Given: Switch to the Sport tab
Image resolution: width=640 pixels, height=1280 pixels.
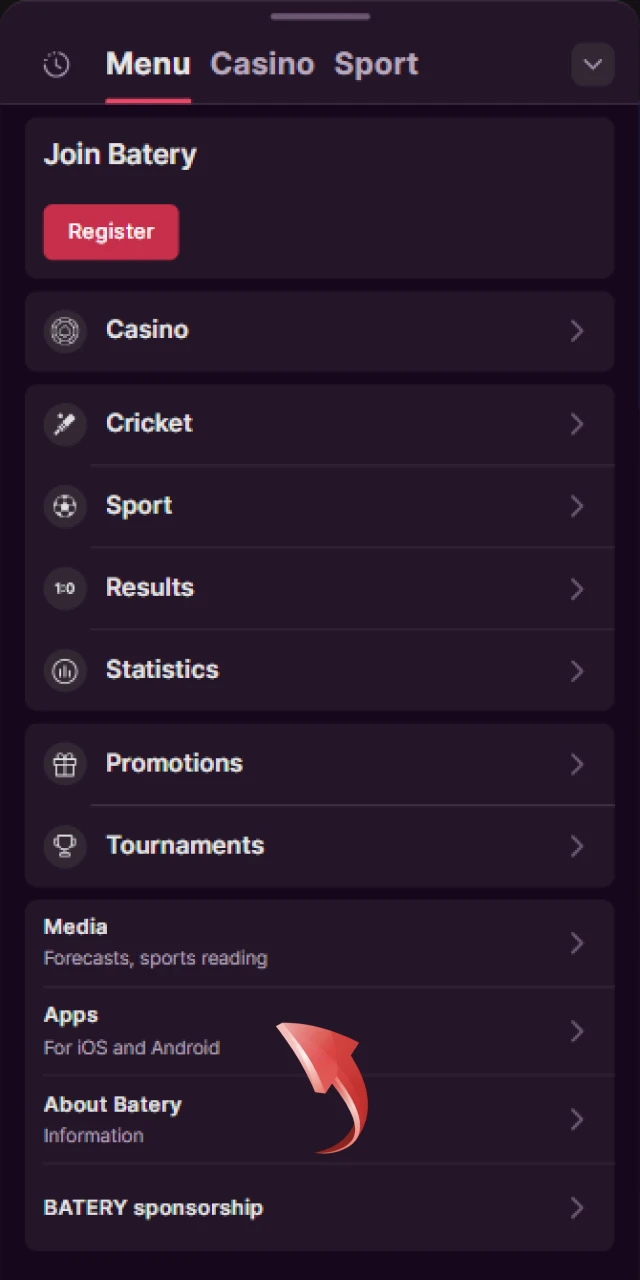Looking at the screenshot, I should click(376, 64).
